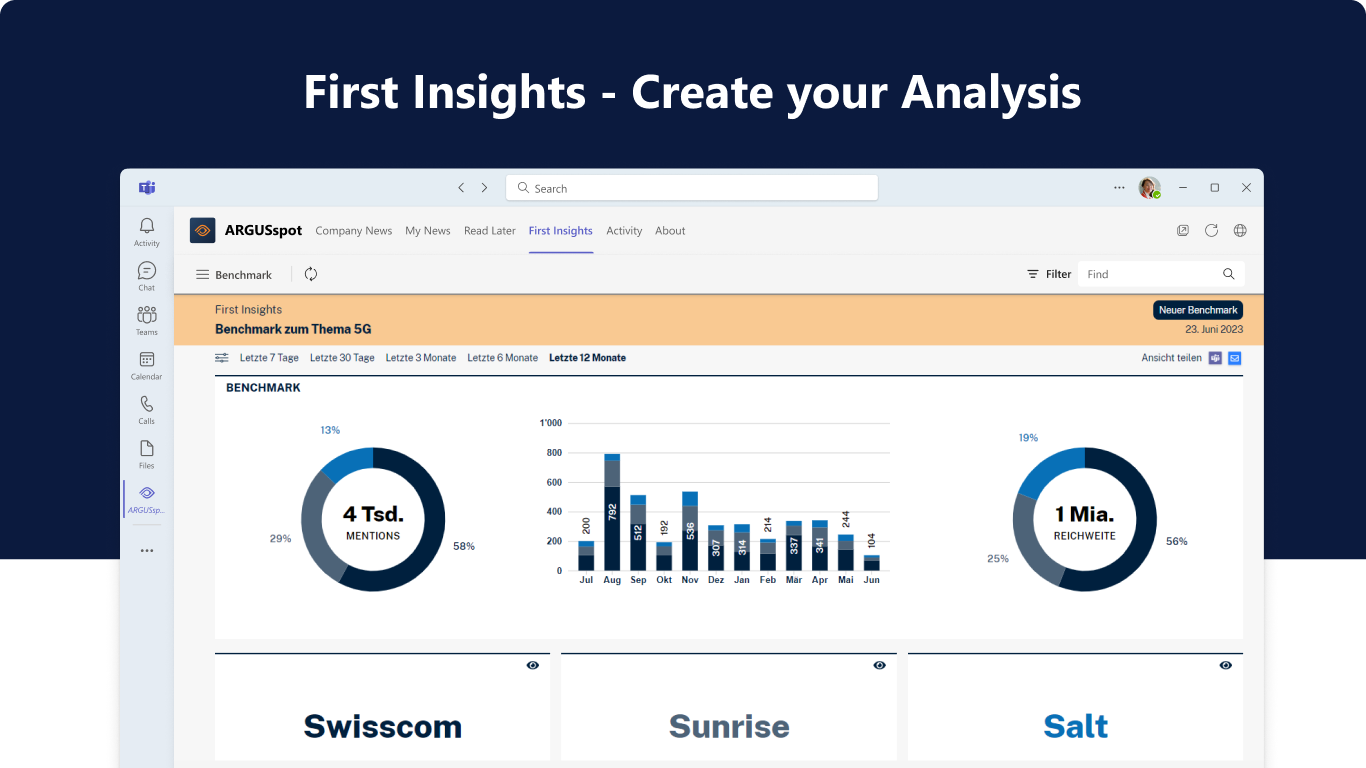Viewport: 1366px width, 768px height.
Task: Click the Benchmark zum Thema 5G title
Action: 293,329
